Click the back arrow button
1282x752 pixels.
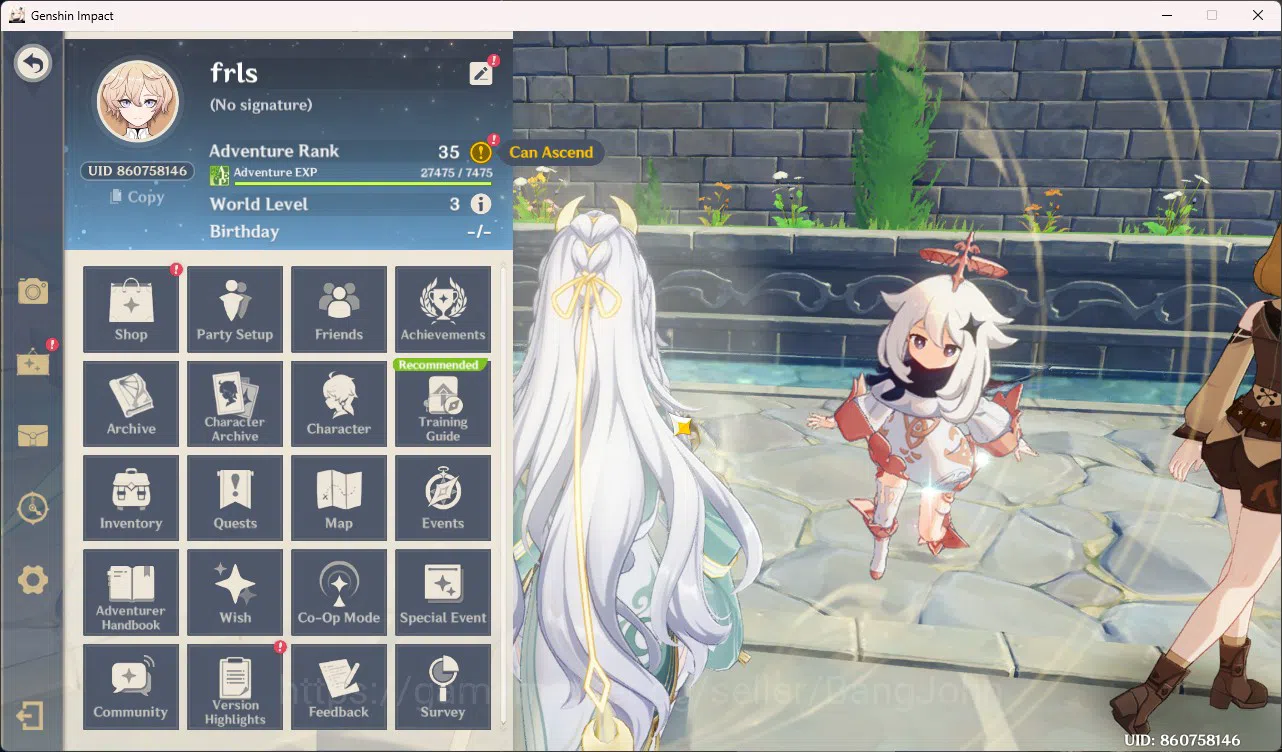point(33,64)
